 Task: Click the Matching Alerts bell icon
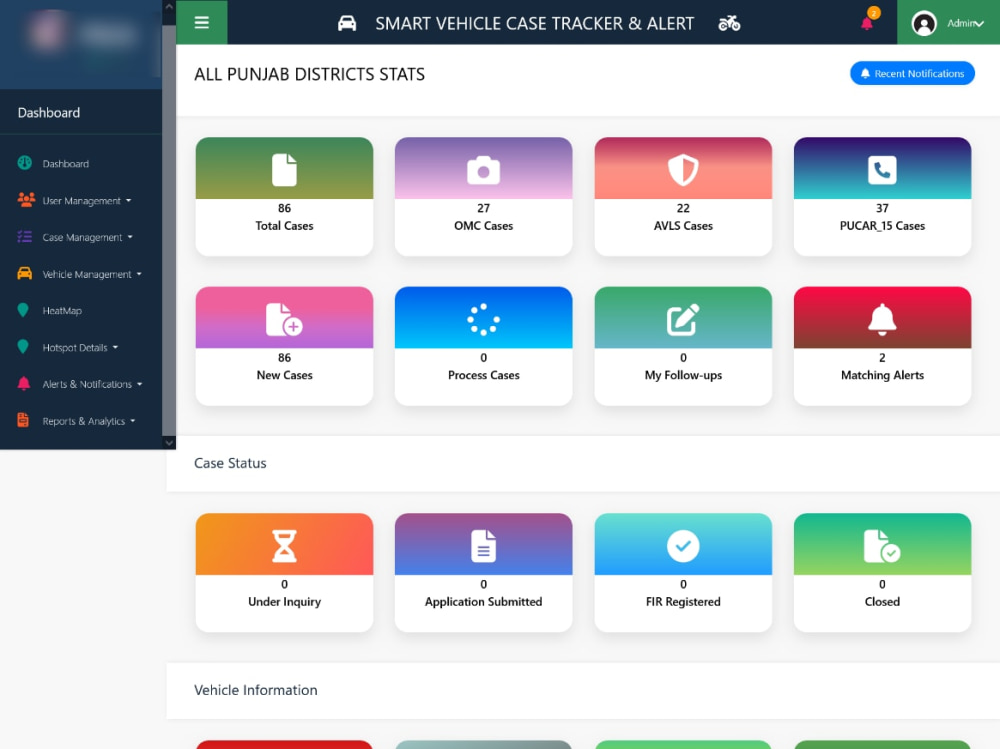pyautogui.click(x=882, y=319)
